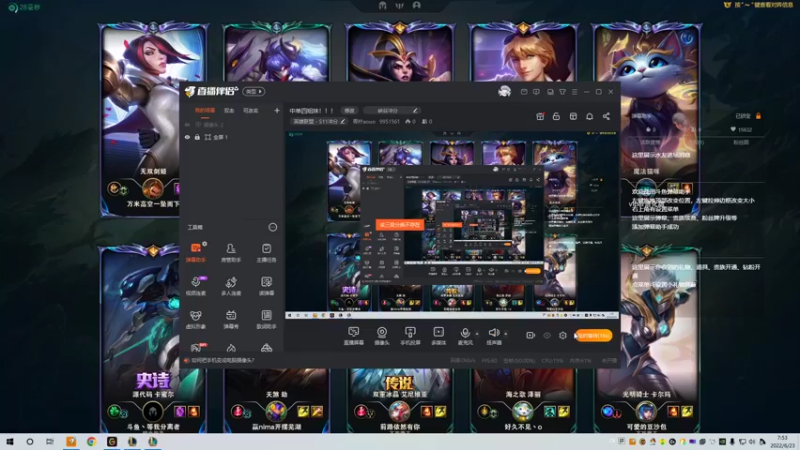Image resolution: width=800 pixels, height=450 pixels.
Task: Open the 房管助手 tool
Action: pos(231,253)
